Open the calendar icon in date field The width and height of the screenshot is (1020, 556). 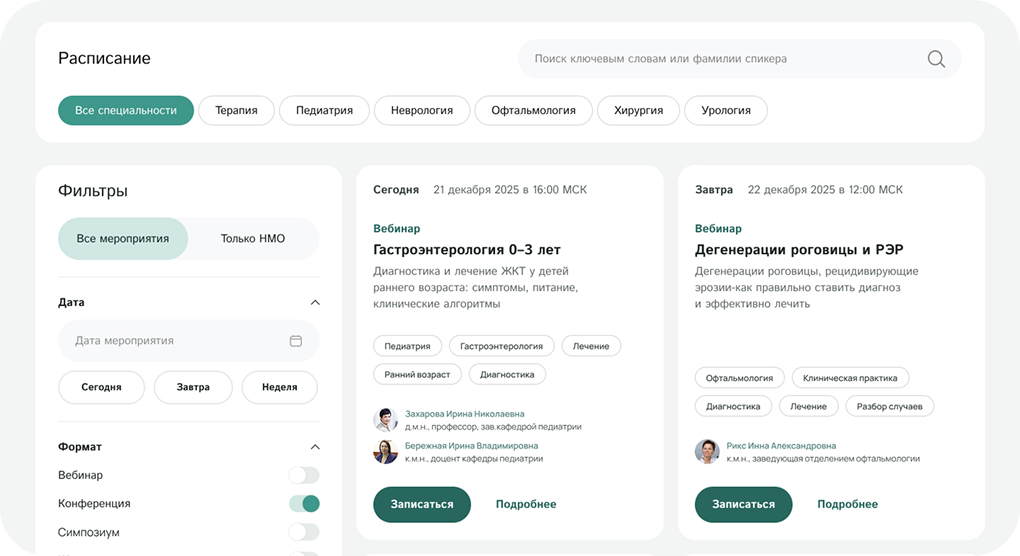point(295,341)
